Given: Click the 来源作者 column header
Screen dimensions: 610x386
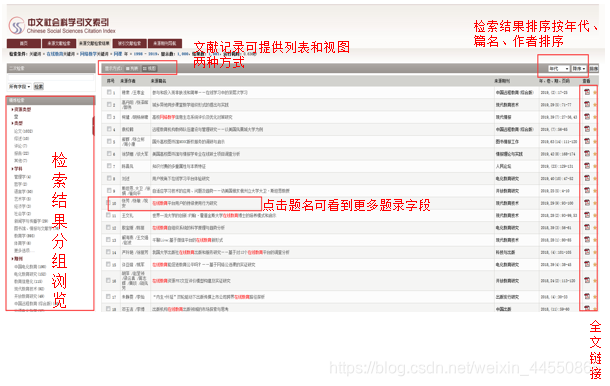Looking at the screenshot, I should point(128,81).
